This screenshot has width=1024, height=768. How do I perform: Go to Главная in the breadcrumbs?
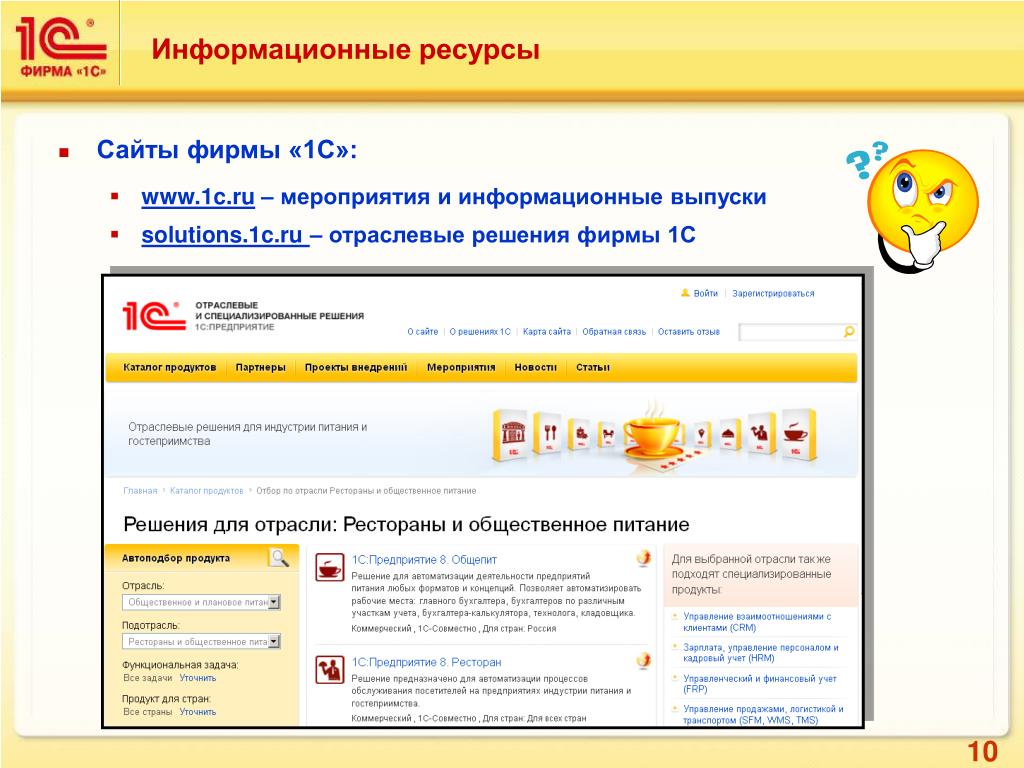140,490
